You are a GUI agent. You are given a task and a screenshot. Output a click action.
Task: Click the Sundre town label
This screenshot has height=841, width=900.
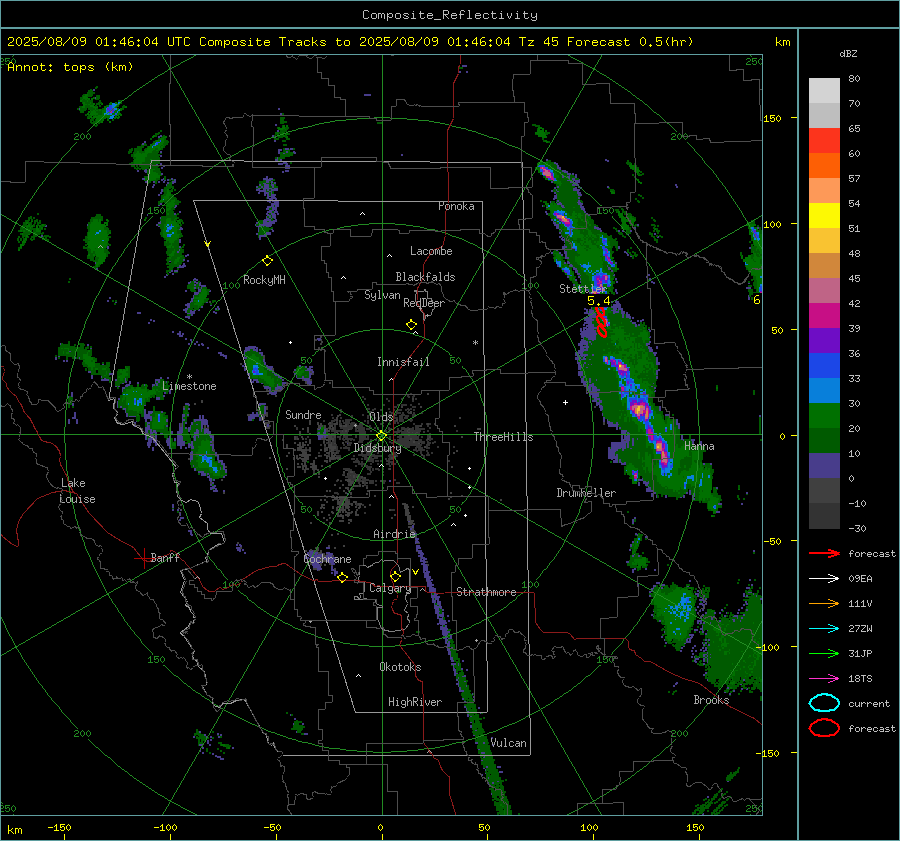pos(303,414)
